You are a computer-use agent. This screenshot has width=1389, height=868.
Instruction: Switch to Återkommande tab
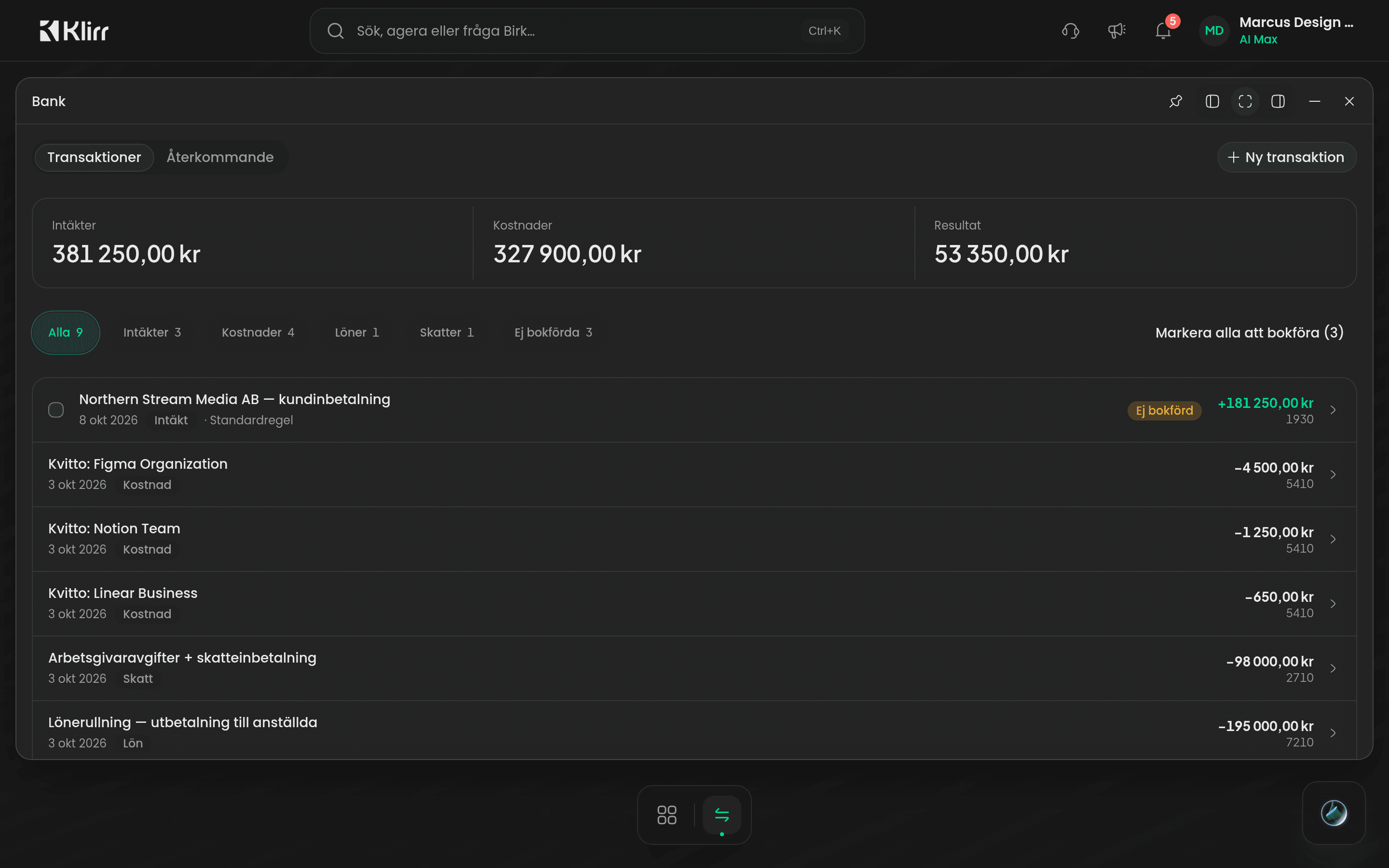click(x=220, y=157)
